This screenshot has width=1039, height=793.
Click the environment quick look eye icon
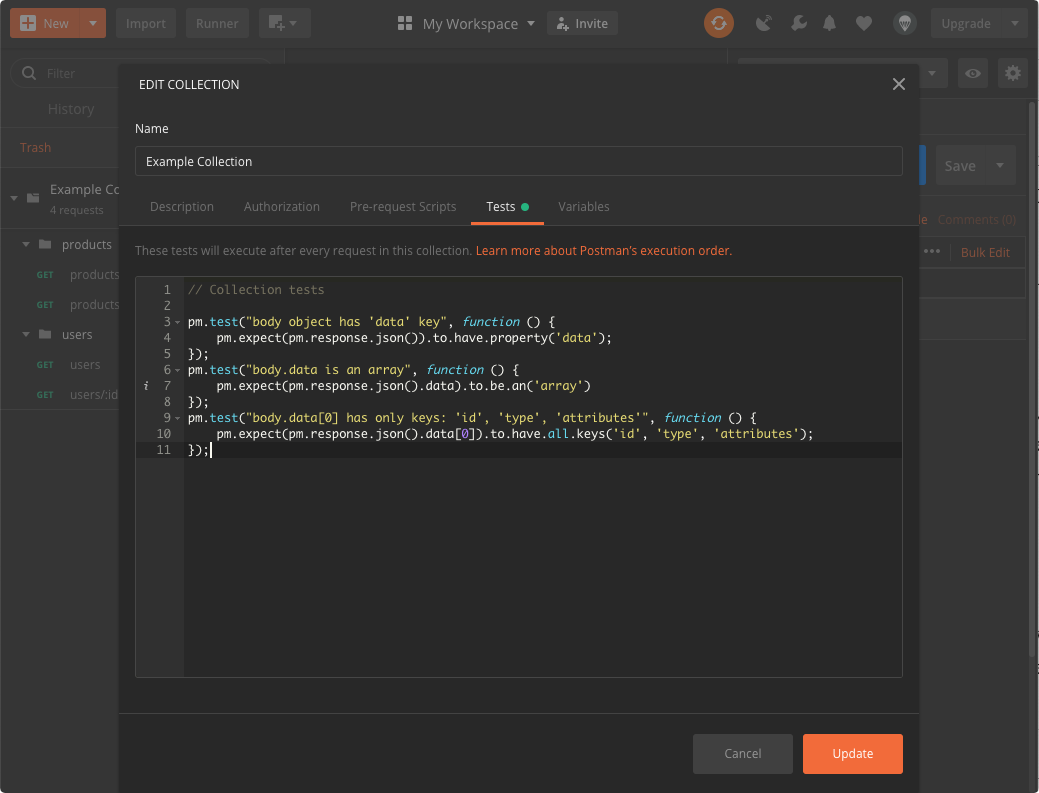973,73
